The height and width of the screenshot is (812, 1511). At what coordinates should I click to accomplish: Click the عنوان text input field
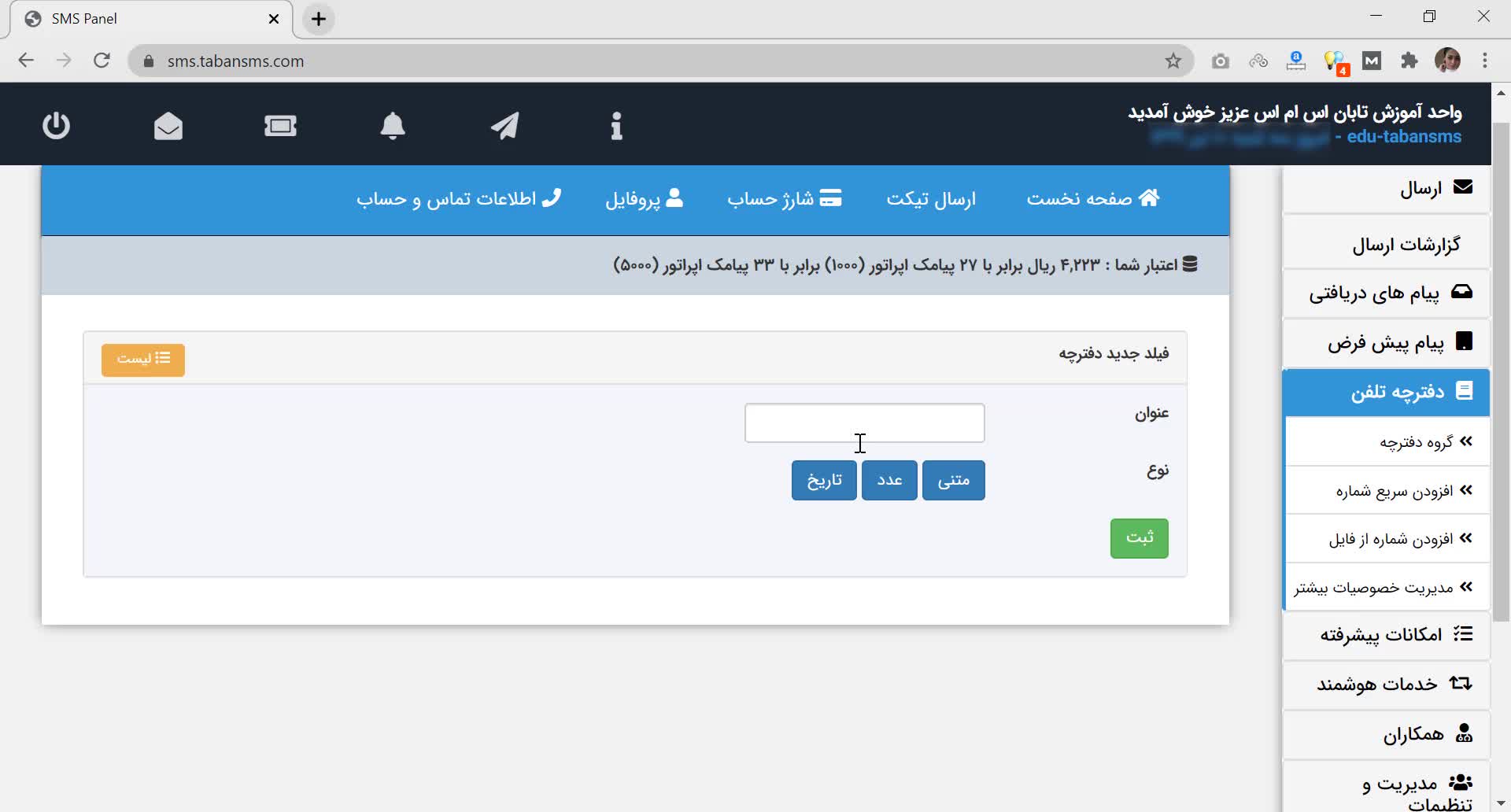point(864,423)
